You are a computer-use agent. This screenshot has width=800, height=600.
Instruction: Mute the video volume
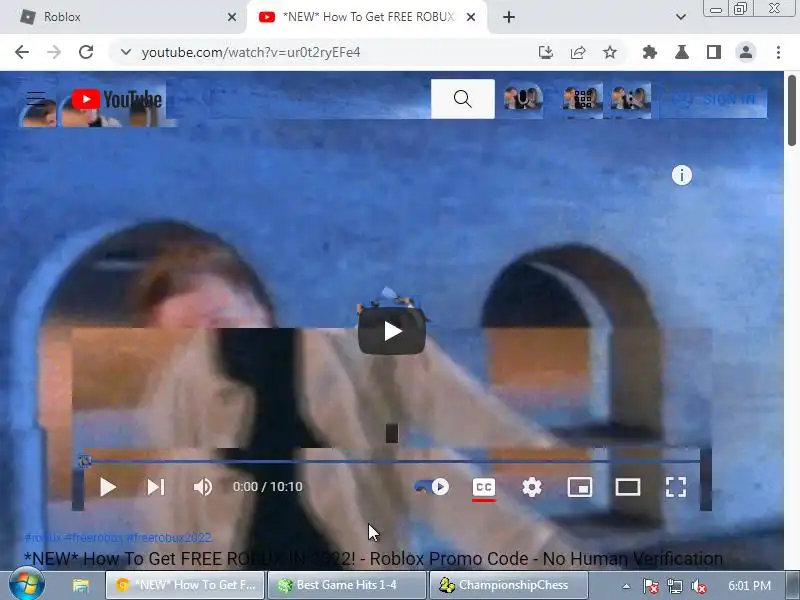[x=203, y=487]
